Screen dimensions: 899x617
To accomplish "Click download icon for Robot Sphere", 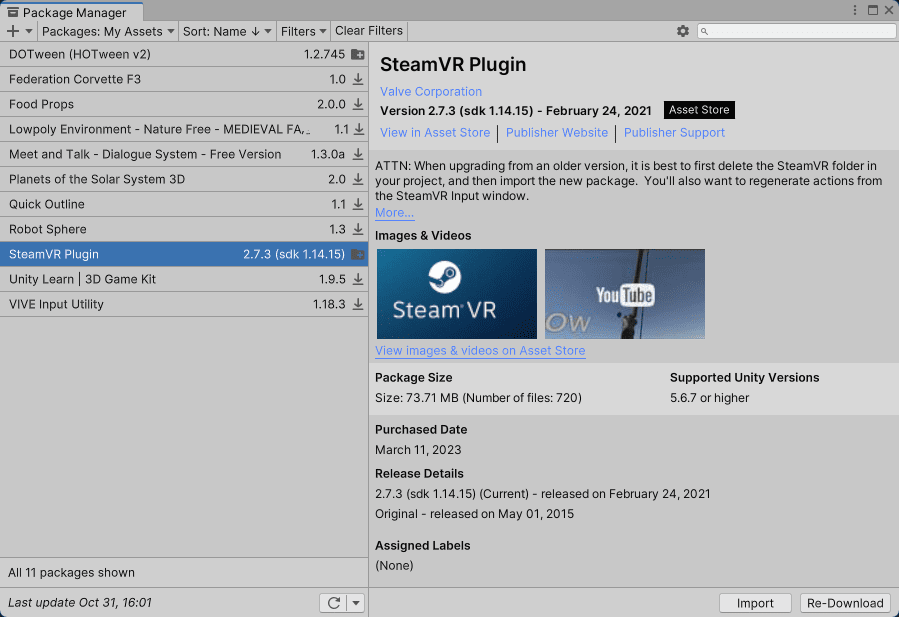I will click(358, 230).
